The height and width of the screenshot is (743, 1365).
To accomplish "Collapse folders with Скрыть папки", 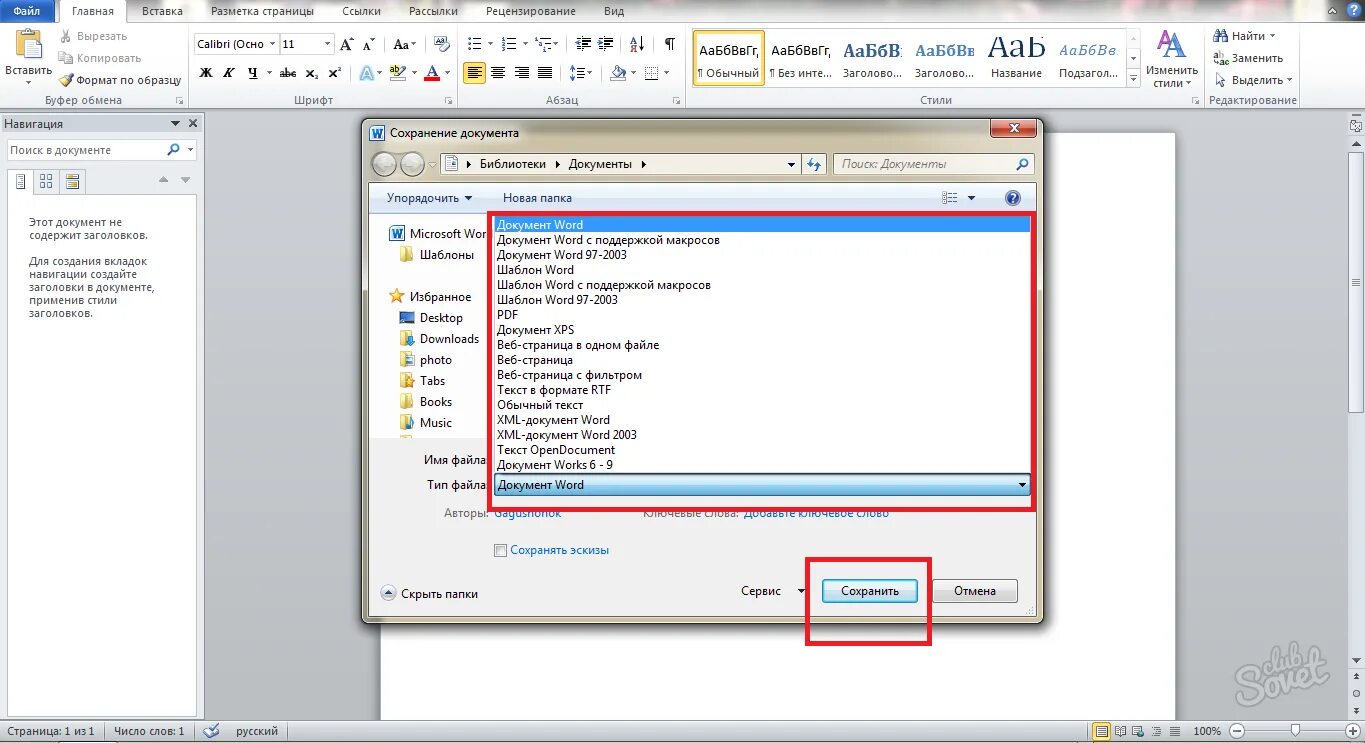I will coord(429,593).
